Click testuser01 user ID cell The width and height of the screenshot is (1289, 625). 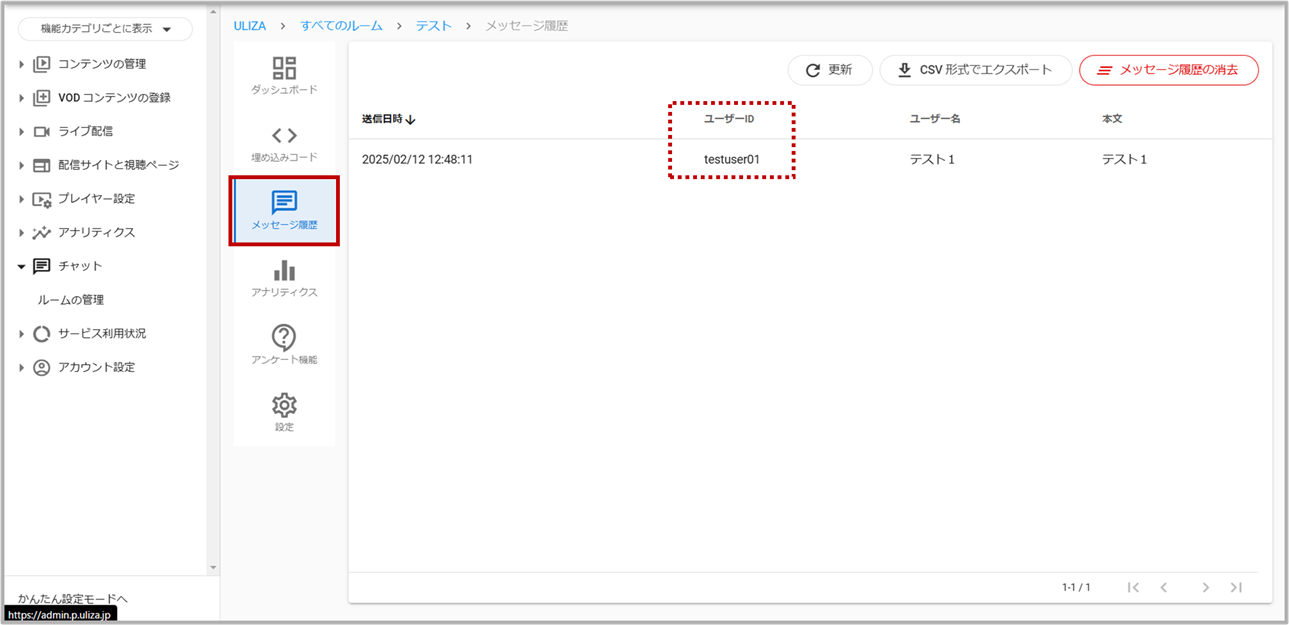(732, 159)
